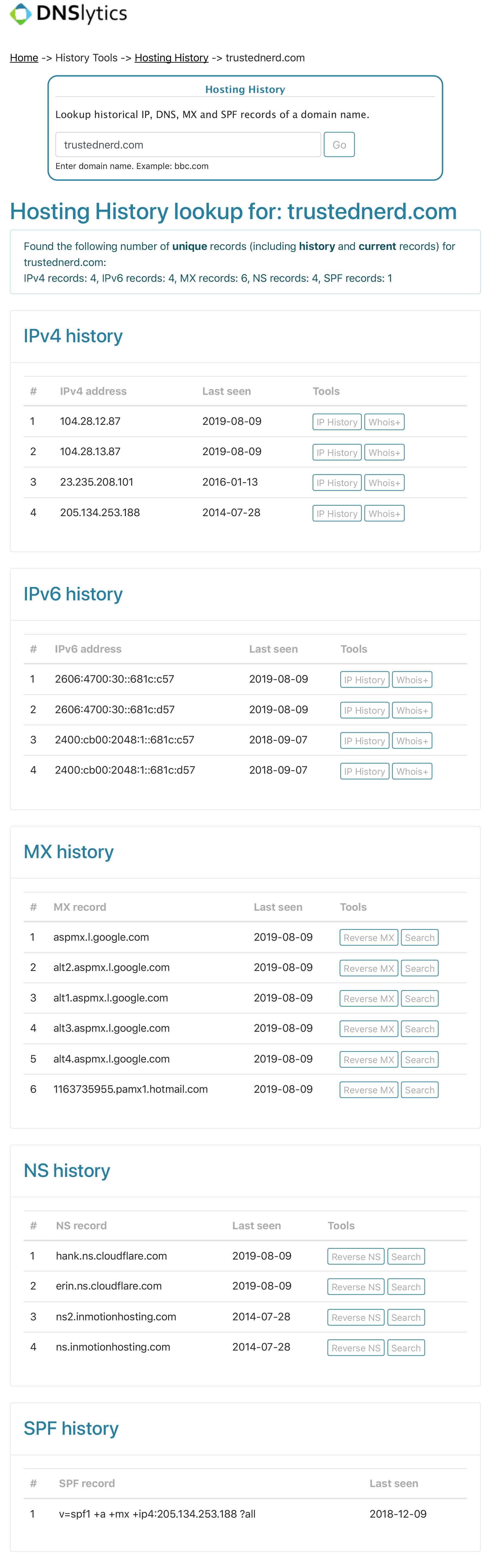Click Reverse NS for ns2.inmotionhosting.com
491x1568 pixels.
pyautogui.click(x=356, y=1318)
